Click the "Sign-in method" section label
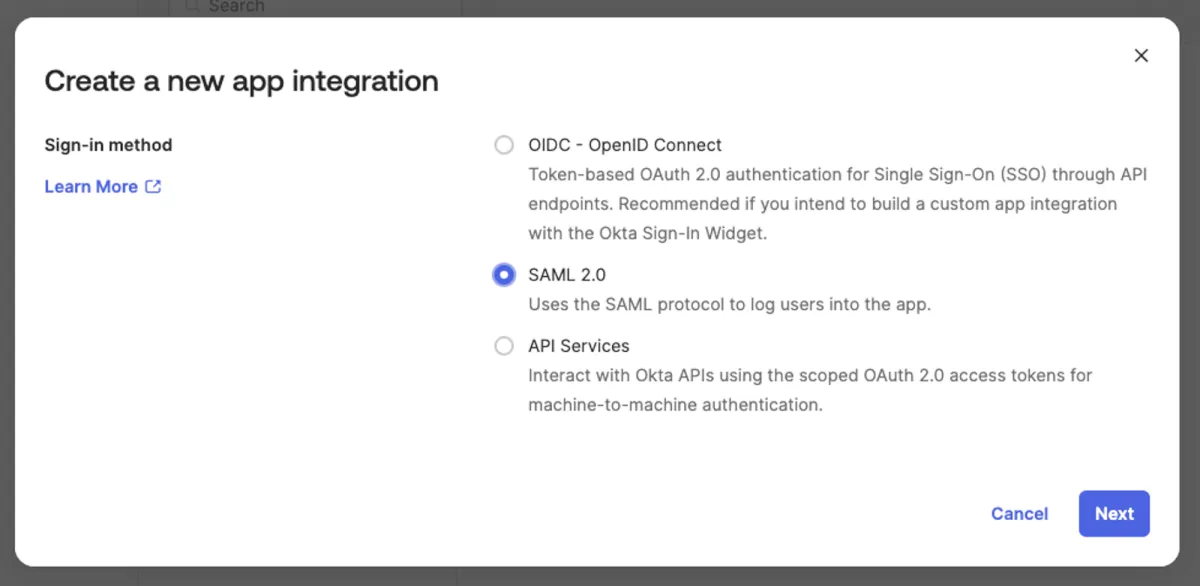The width and height of the screenshot is (1200, 586). coord(108,145)
